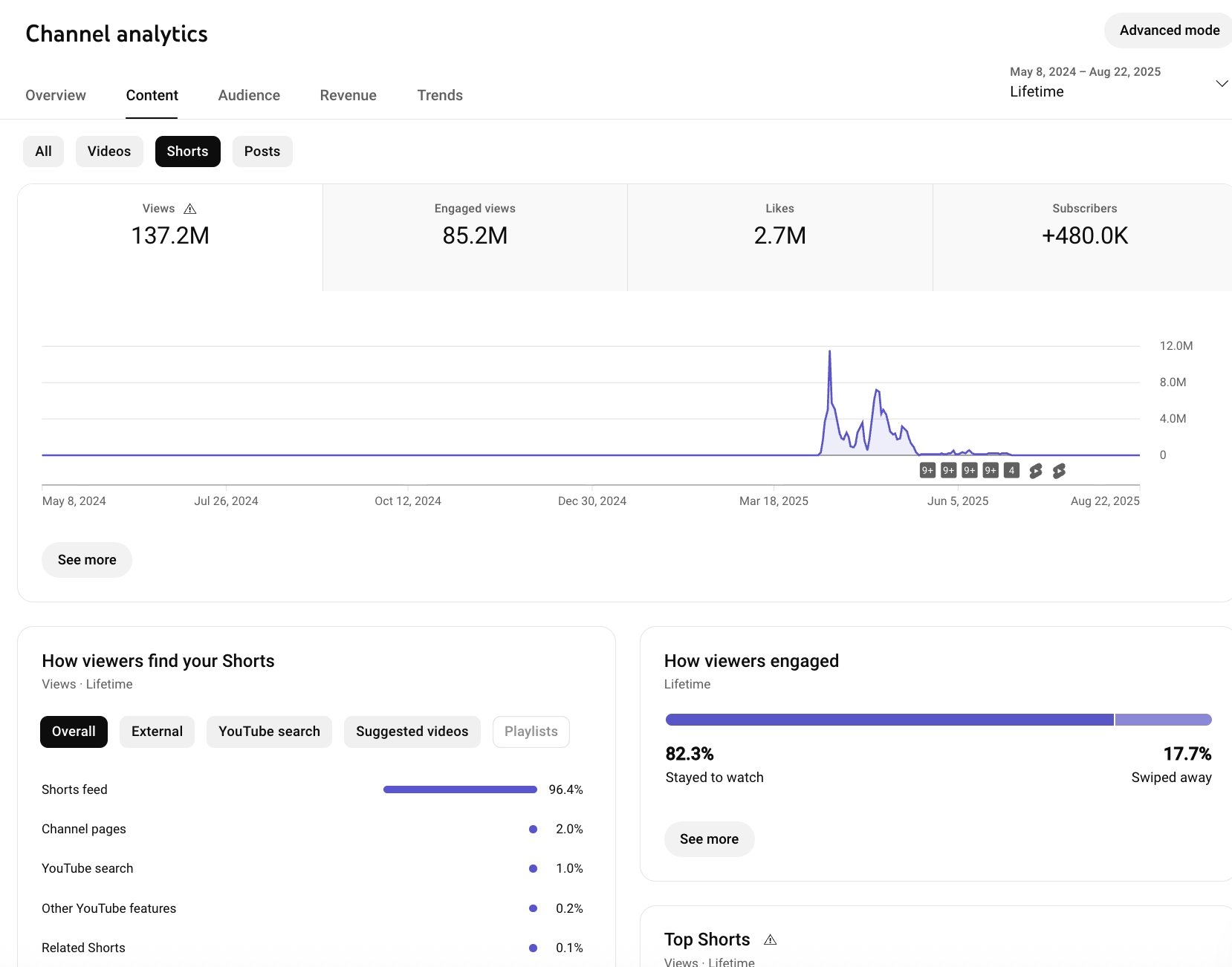Click the rightmost Shorts icon marker under chart
Screen dimensions: 1232x967
click(1059, 470)
